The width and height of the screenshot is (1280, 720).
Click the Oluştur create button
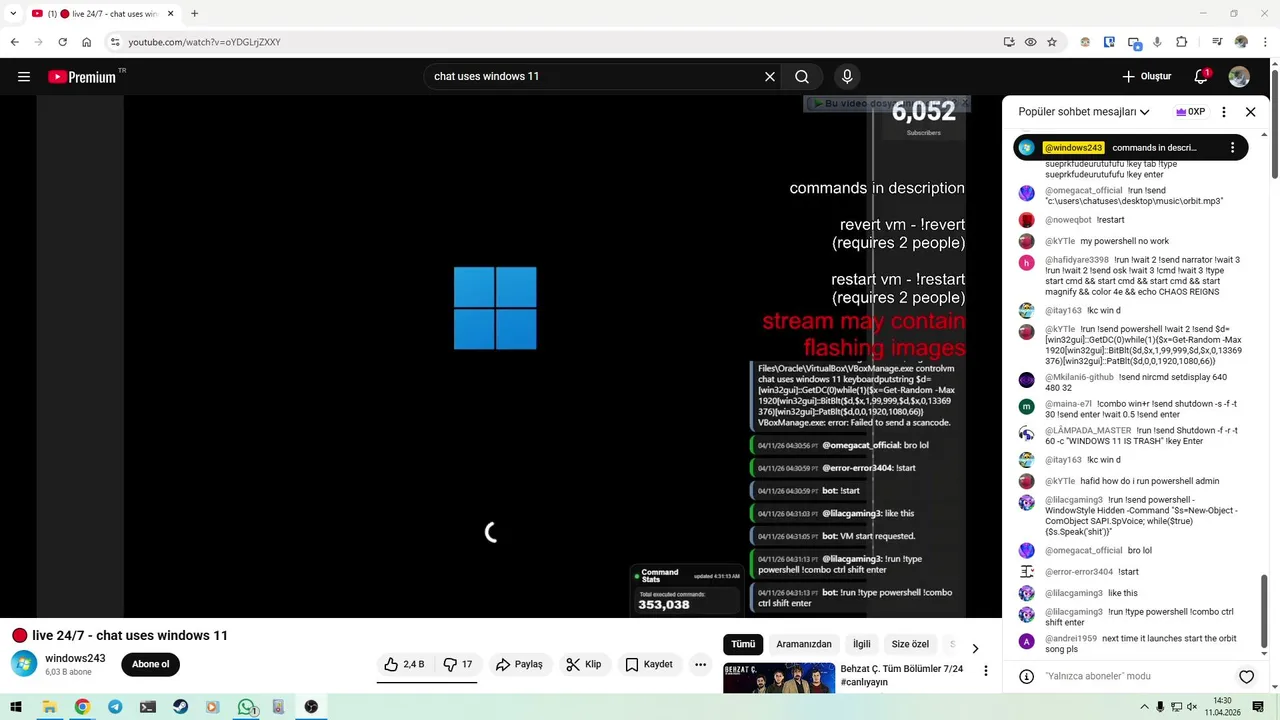tap(1146, 77)
